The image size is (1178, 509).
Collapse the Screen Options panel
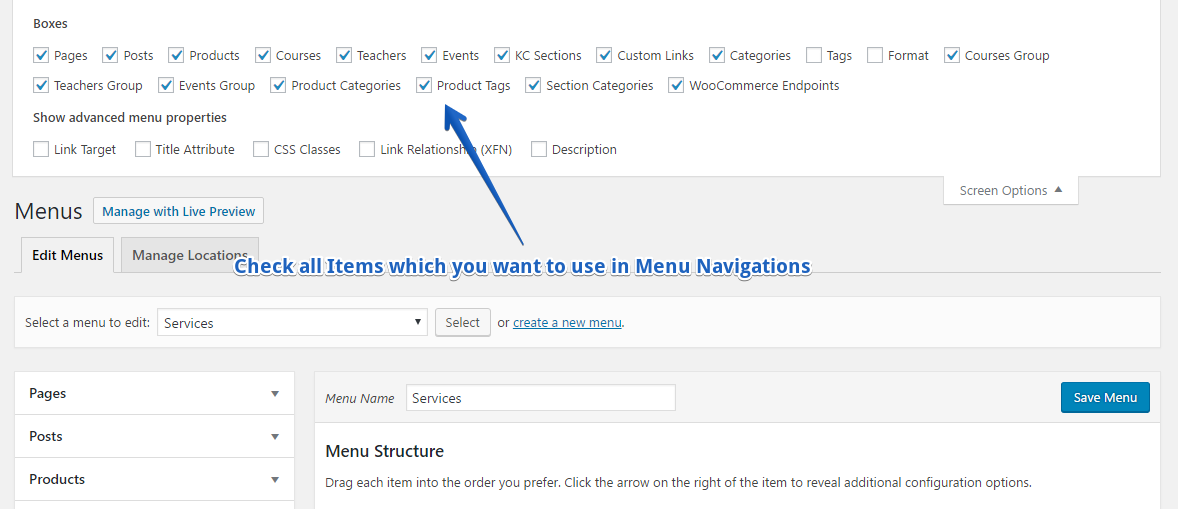[x=1010, y=190]
